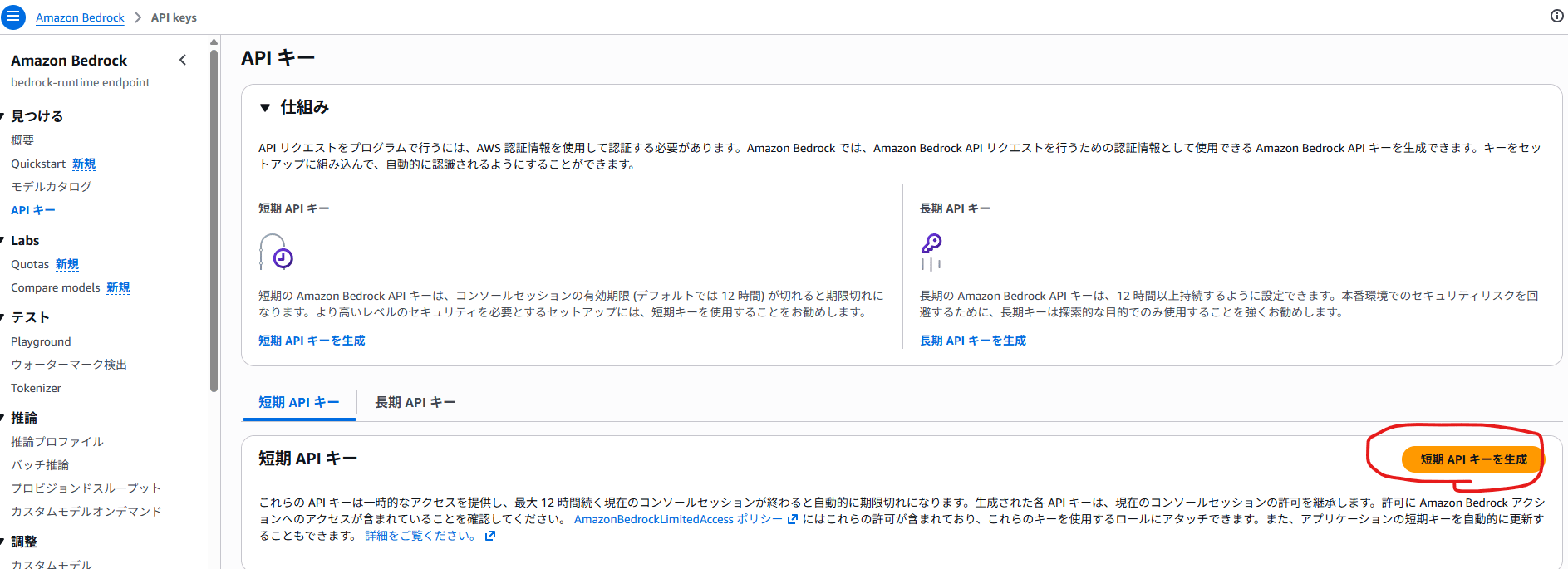The height and width of the screenshot is (569, 1568).
Task: Collapse the 調整 sidebar group
Action: [x=2, y=542]
